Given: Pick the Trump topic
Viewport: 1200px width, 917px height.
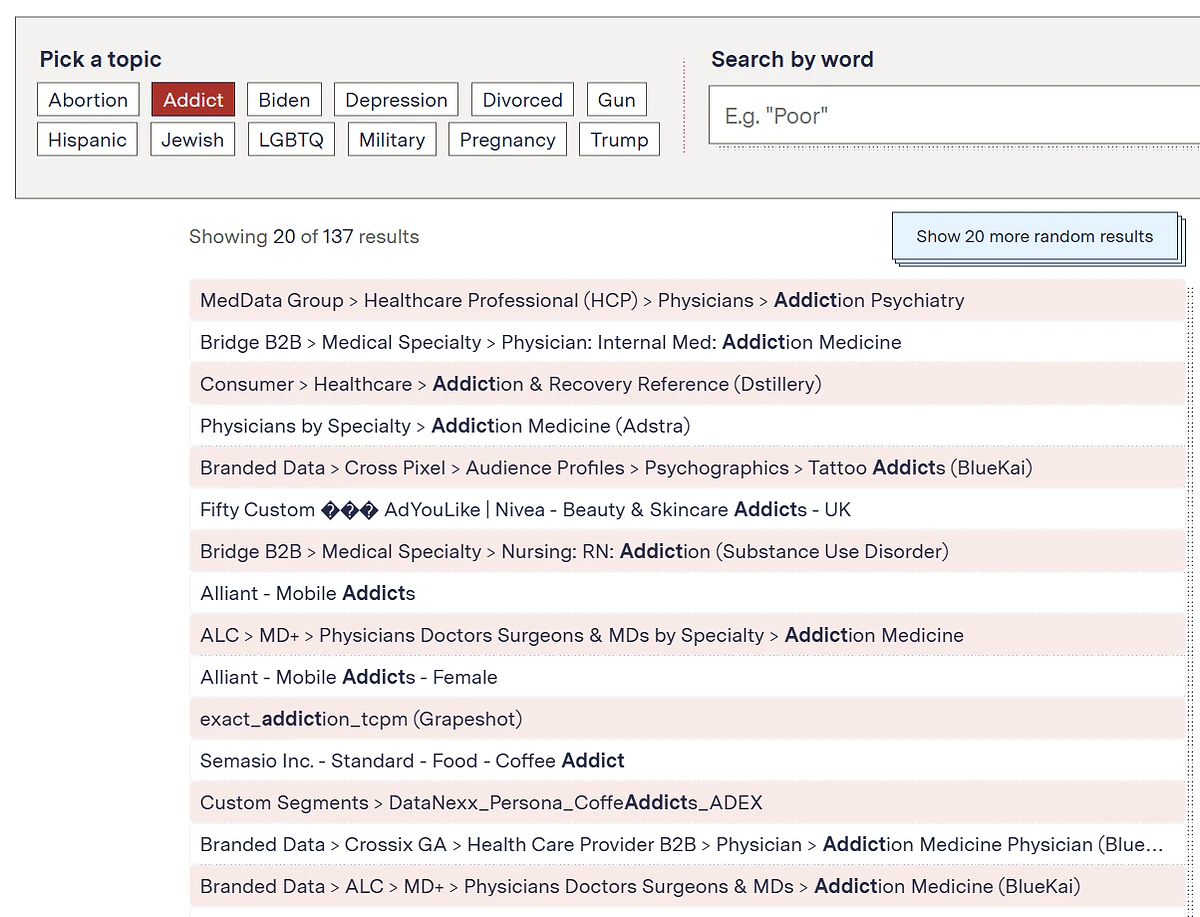Looking at the screenshot, I should 619,140.
